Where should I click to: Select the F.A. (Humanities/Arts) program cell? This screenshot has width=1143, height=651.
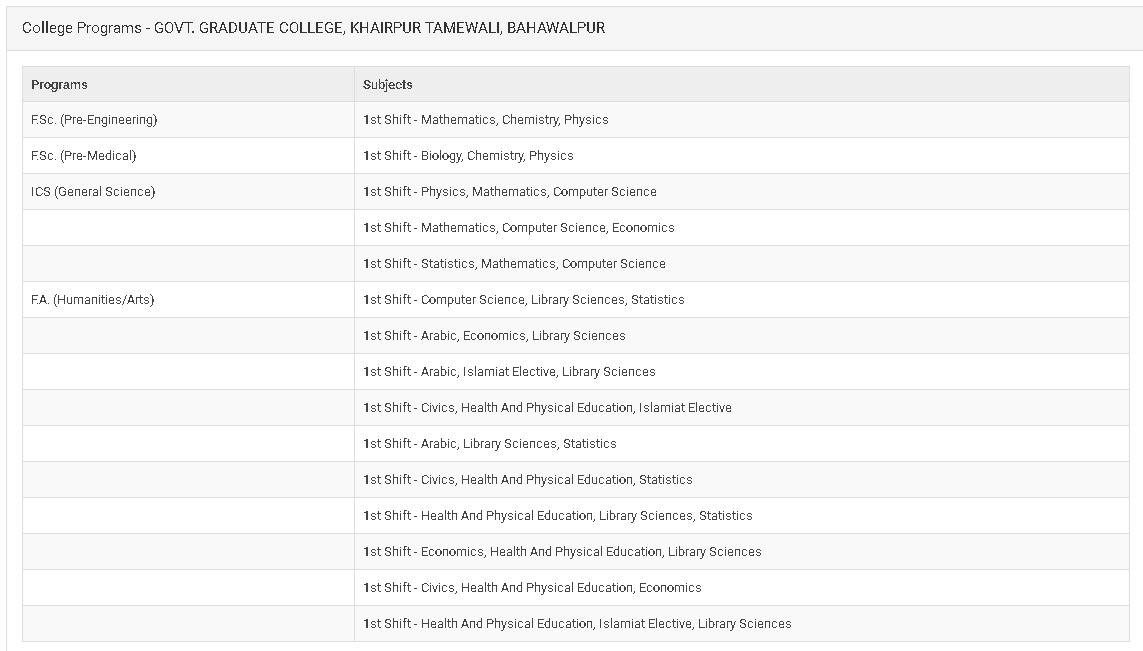pyautogui.click(x=188, y=300)
